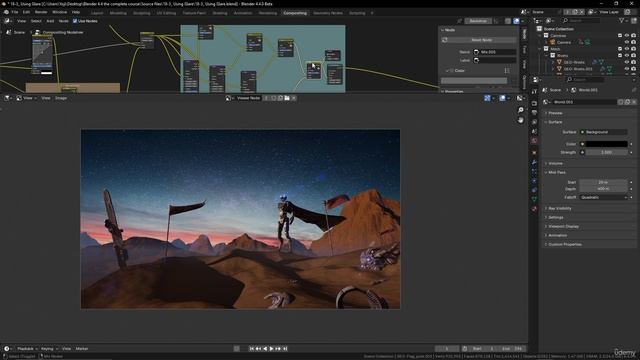Open the Modifiers properties tab
Viewport: 640px width, 360px height.
tap(534, 162)
